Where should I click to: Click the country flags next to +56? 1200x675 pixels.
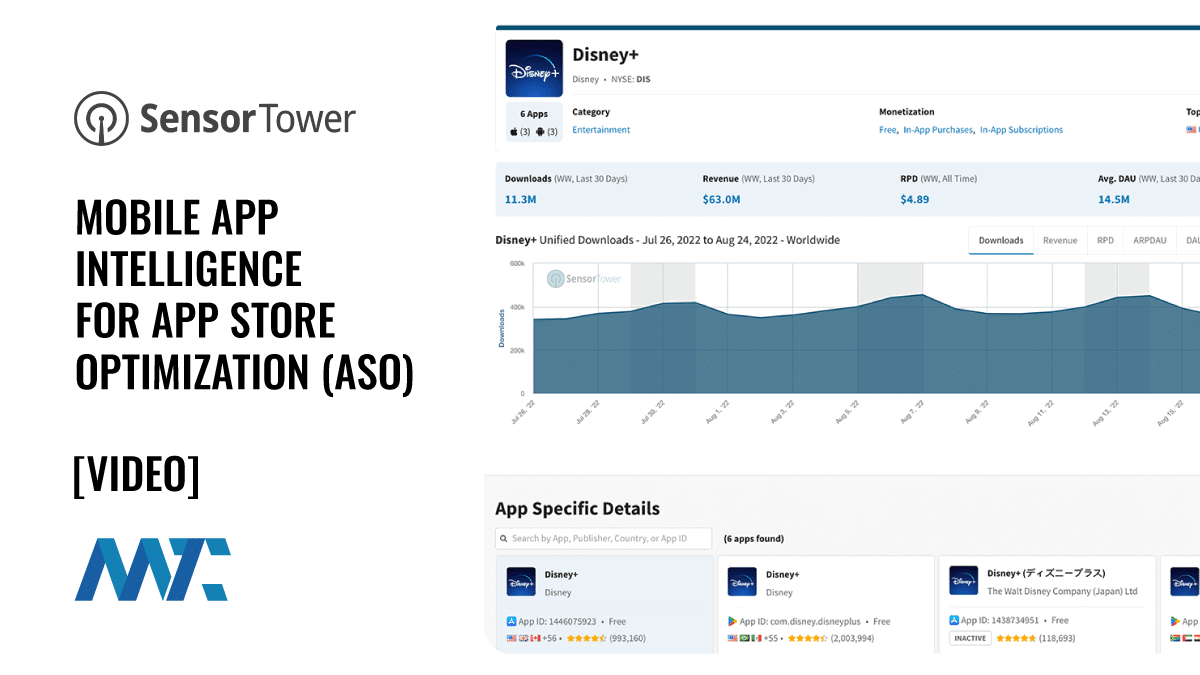click(x=524, y=638)
